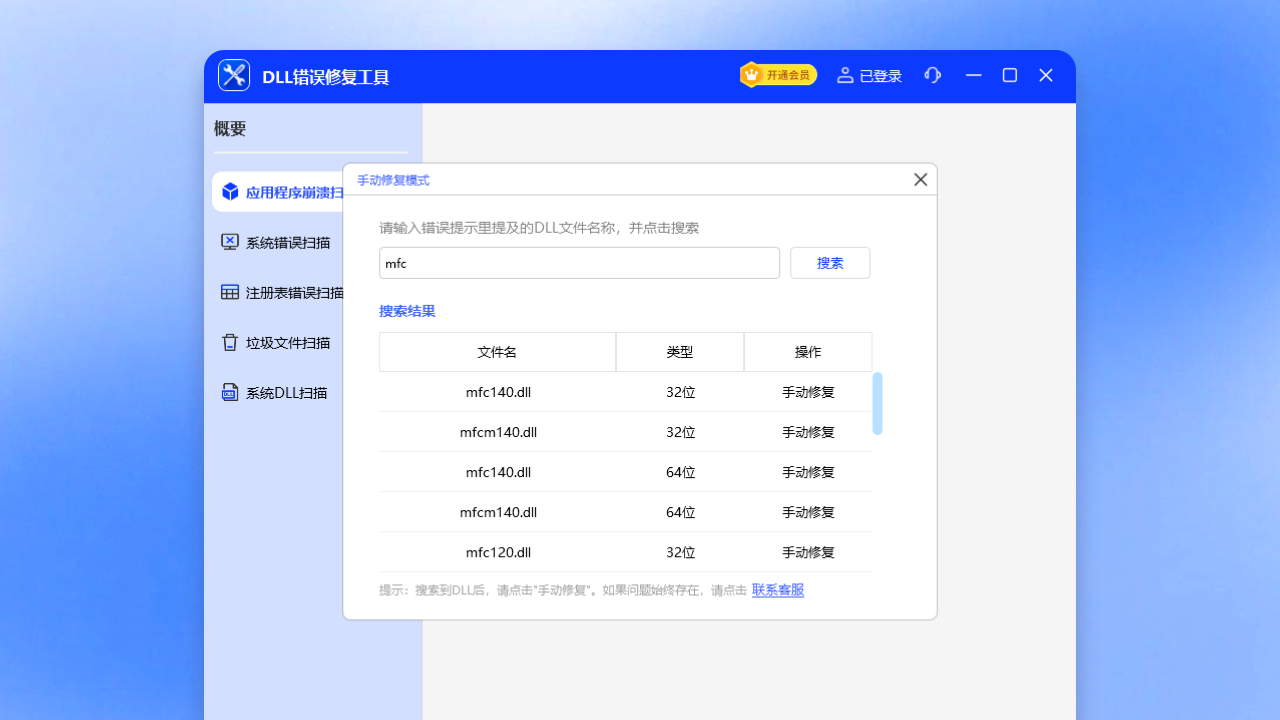This screenshot has height=720, width=1280.
Task: Click the 开通会员 button
Action: (x=779, y=75)
